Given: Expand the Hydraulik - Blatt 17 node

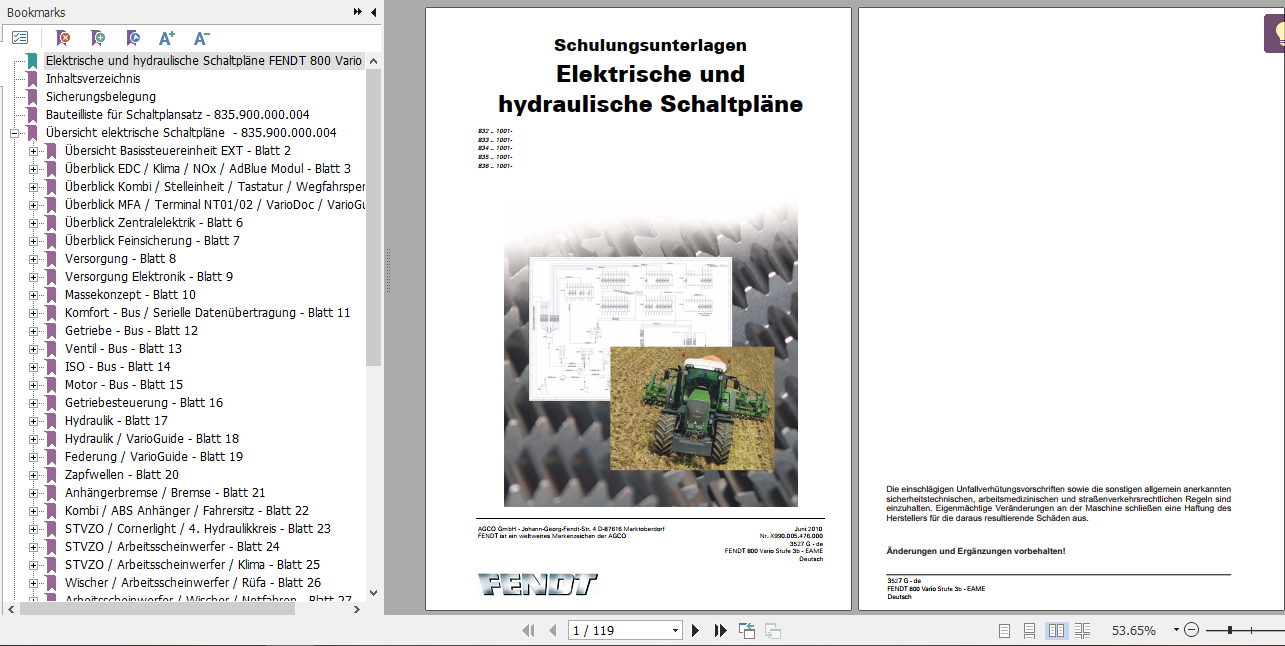Looking at the screenshot, I should [x=33, y=421].
